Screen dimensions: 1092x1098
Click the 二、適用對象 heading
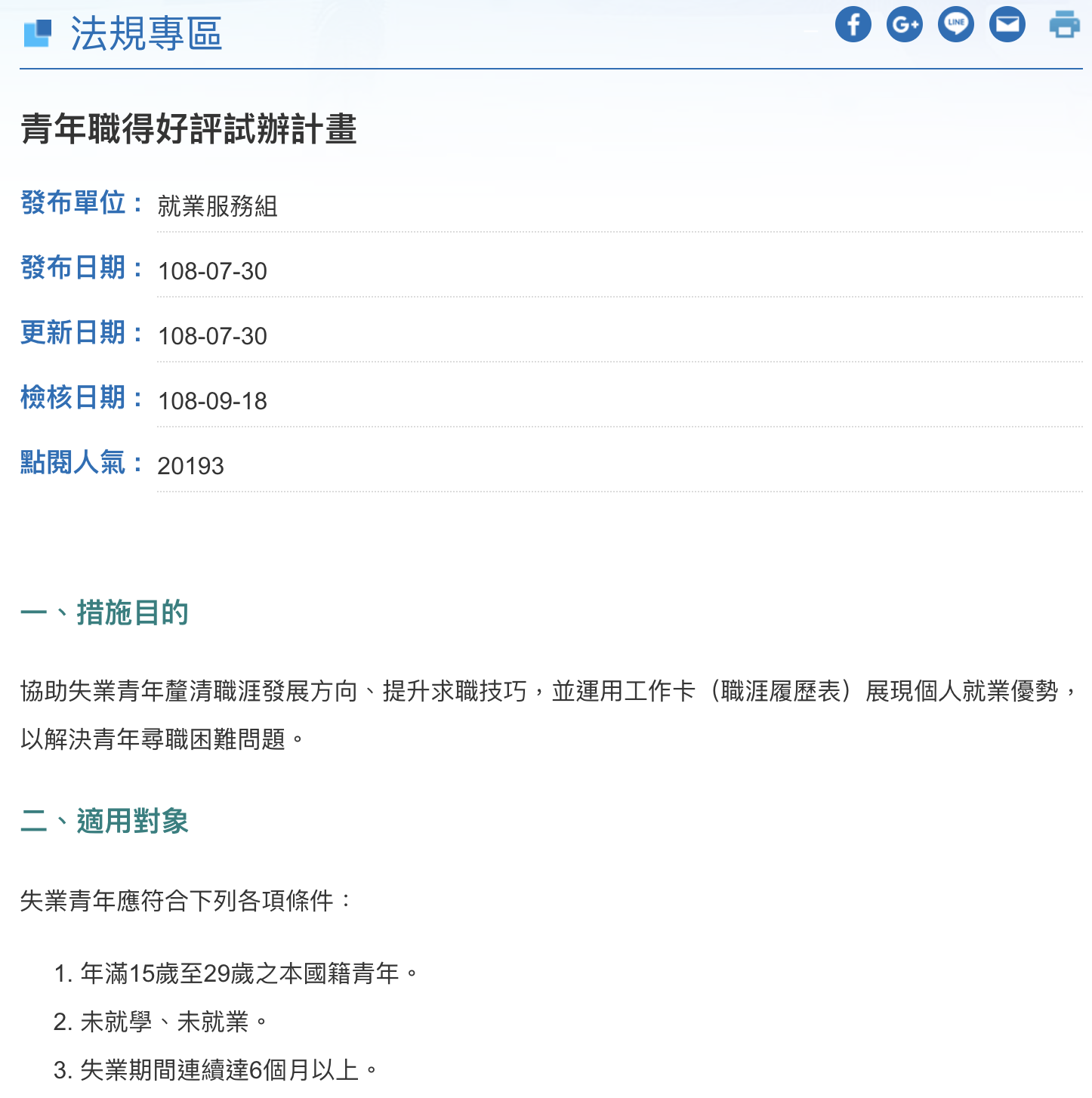point(104,821)
